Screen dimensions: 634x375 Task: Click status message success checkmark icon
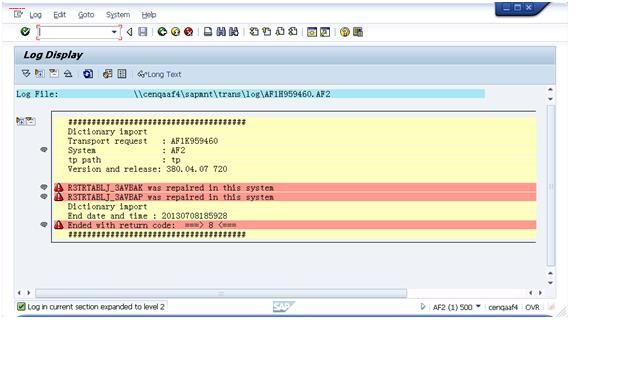click(21, 307)
